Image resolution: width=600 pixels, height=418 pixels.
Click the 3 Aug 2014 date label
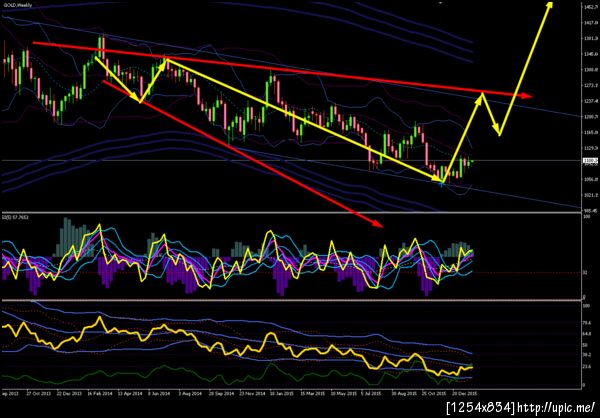(x=190, y=393)
